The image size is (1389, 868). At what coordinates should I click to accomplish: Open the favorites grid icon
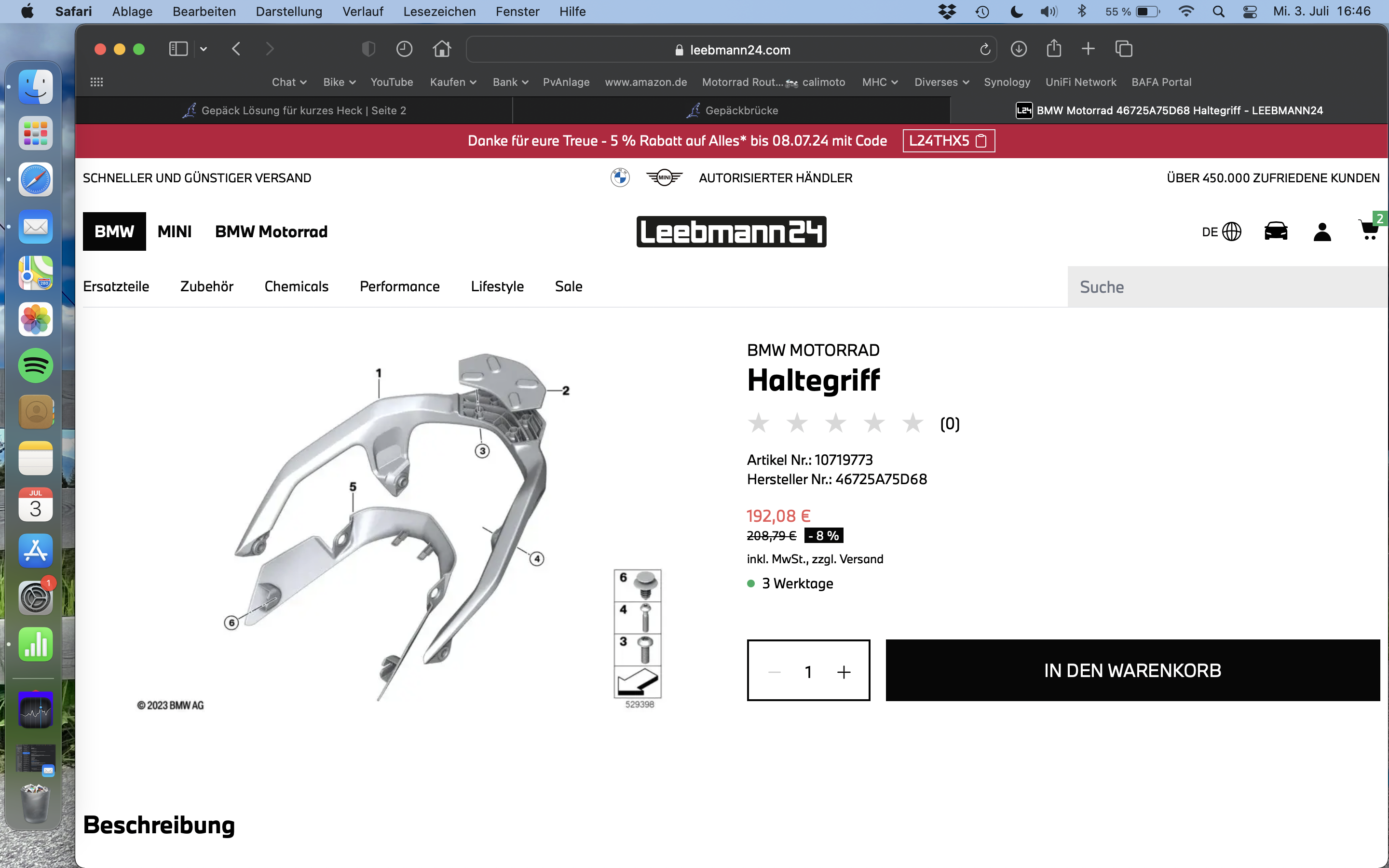pyautogui.click(x=96, y=82)
